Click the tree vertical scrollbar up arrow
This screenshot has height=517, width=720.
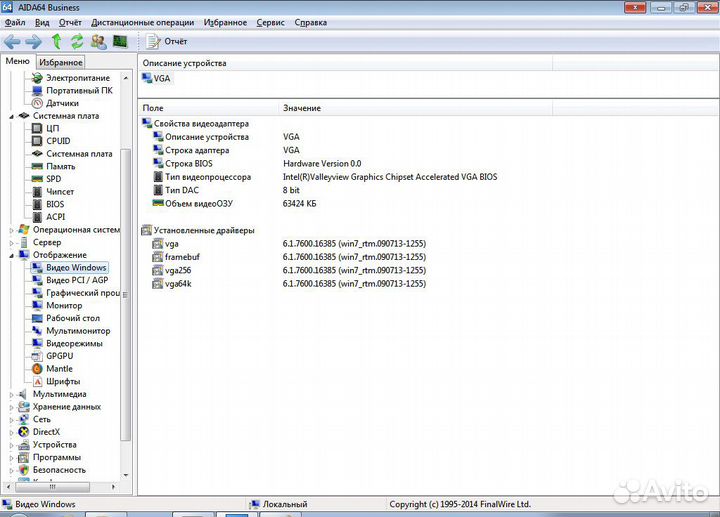(126, 78)
